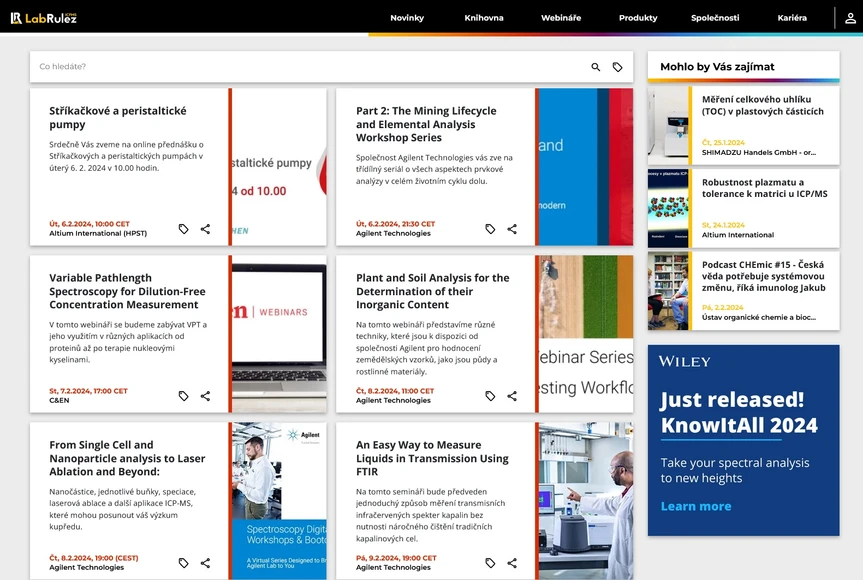This screenshot has height=580, width=863.
Task: Share the Plant and Soil Analysis webinar
Action: coord(512,396)
